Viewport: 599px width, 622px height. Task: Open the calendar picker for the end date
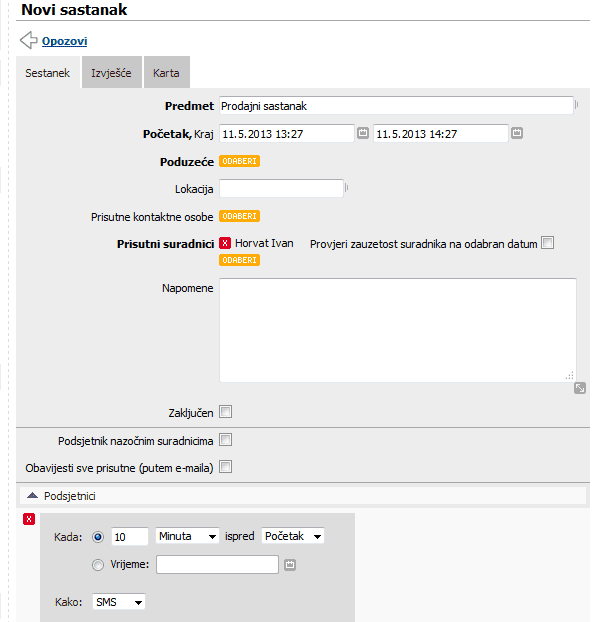tap(516, 133)
